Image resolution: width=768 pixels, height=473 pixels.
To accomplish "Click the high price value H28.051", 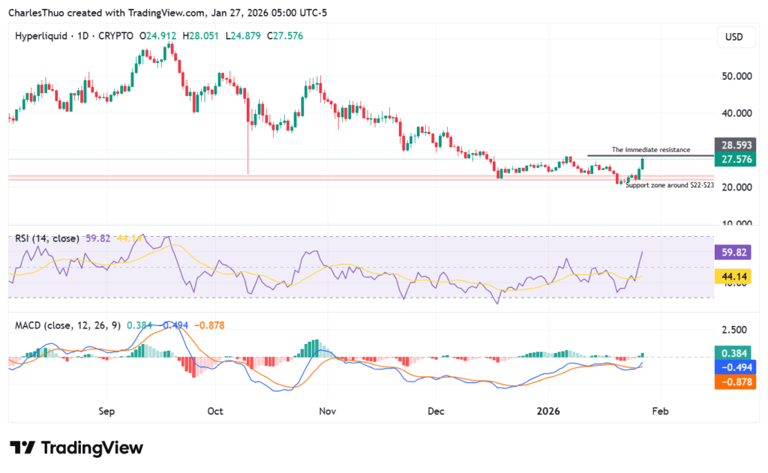I will (x=200, y=36).
